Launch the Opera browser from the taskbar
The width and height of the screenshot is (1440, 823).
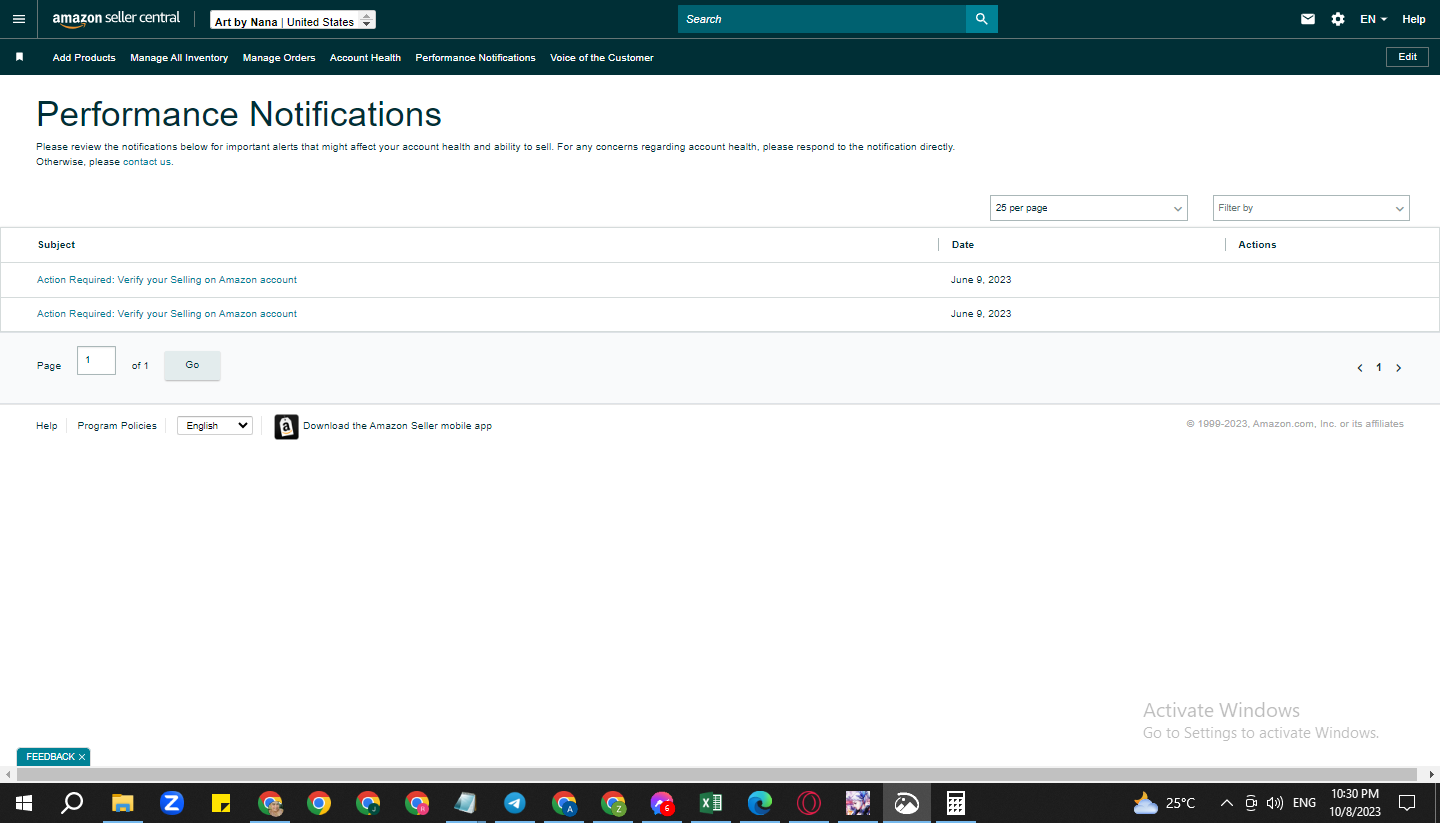coord(809,803)
